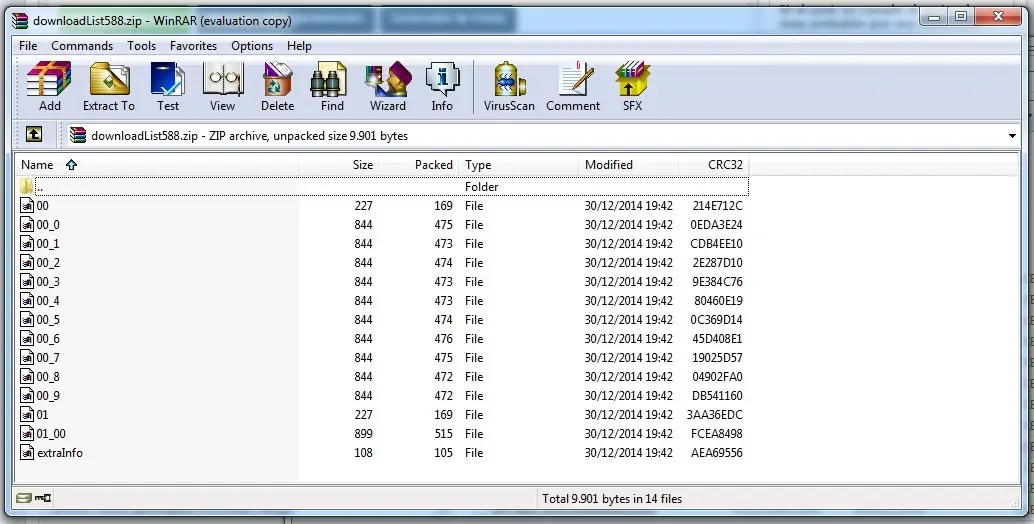Click the key icon in status bar

44,498
